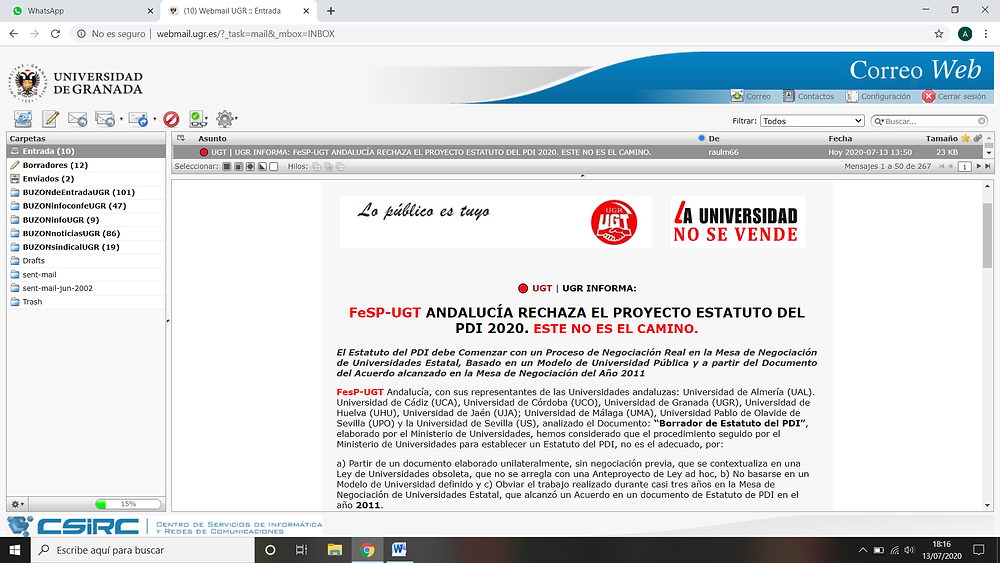
Task: Open the BUZONnoticiasUGR (86) folder
Action: click(x=86, y=233)
